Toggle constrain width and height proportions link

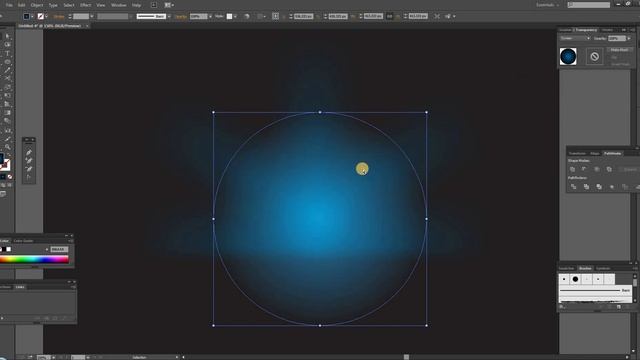coord(389,16)
